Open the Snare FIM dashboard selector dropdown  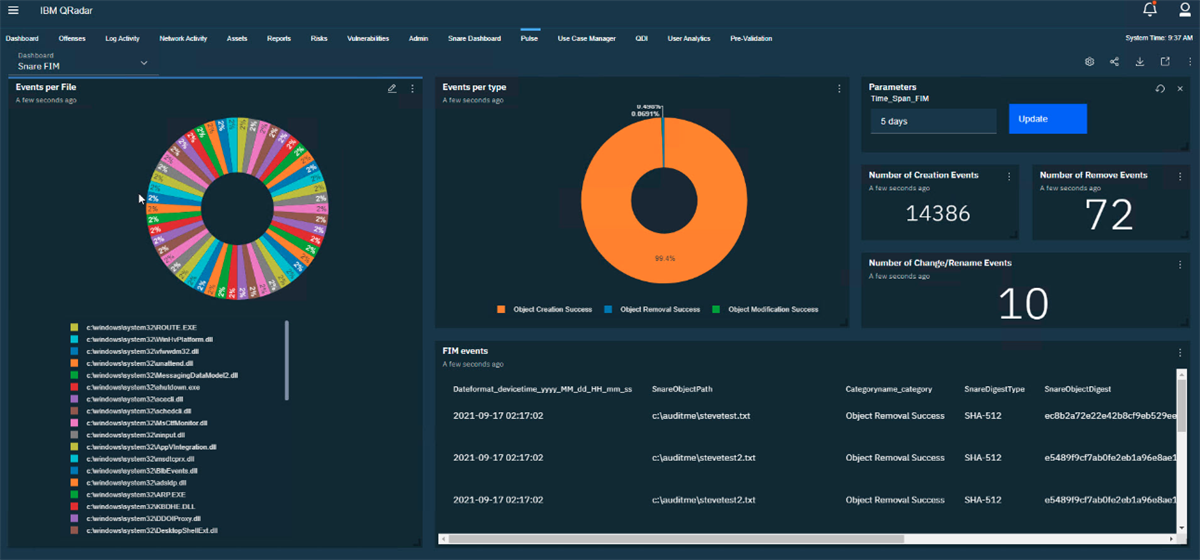point(83,61)
